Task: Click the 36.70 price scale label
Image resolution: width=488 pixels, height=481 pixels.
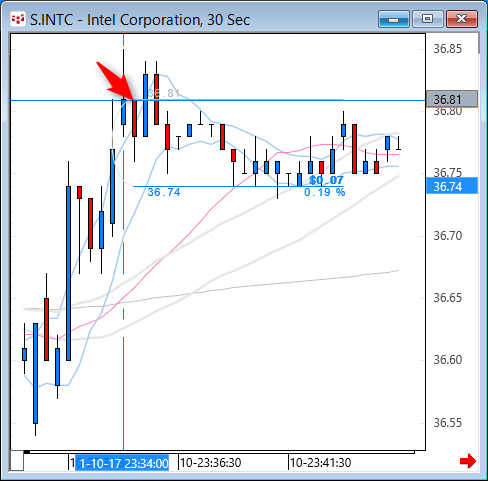Action: tap(448, 236)
